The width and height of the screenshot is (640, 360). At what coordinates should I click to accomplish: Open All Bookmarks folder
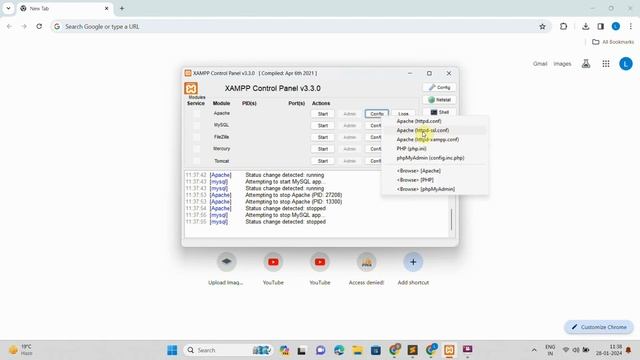click(613, 42)
